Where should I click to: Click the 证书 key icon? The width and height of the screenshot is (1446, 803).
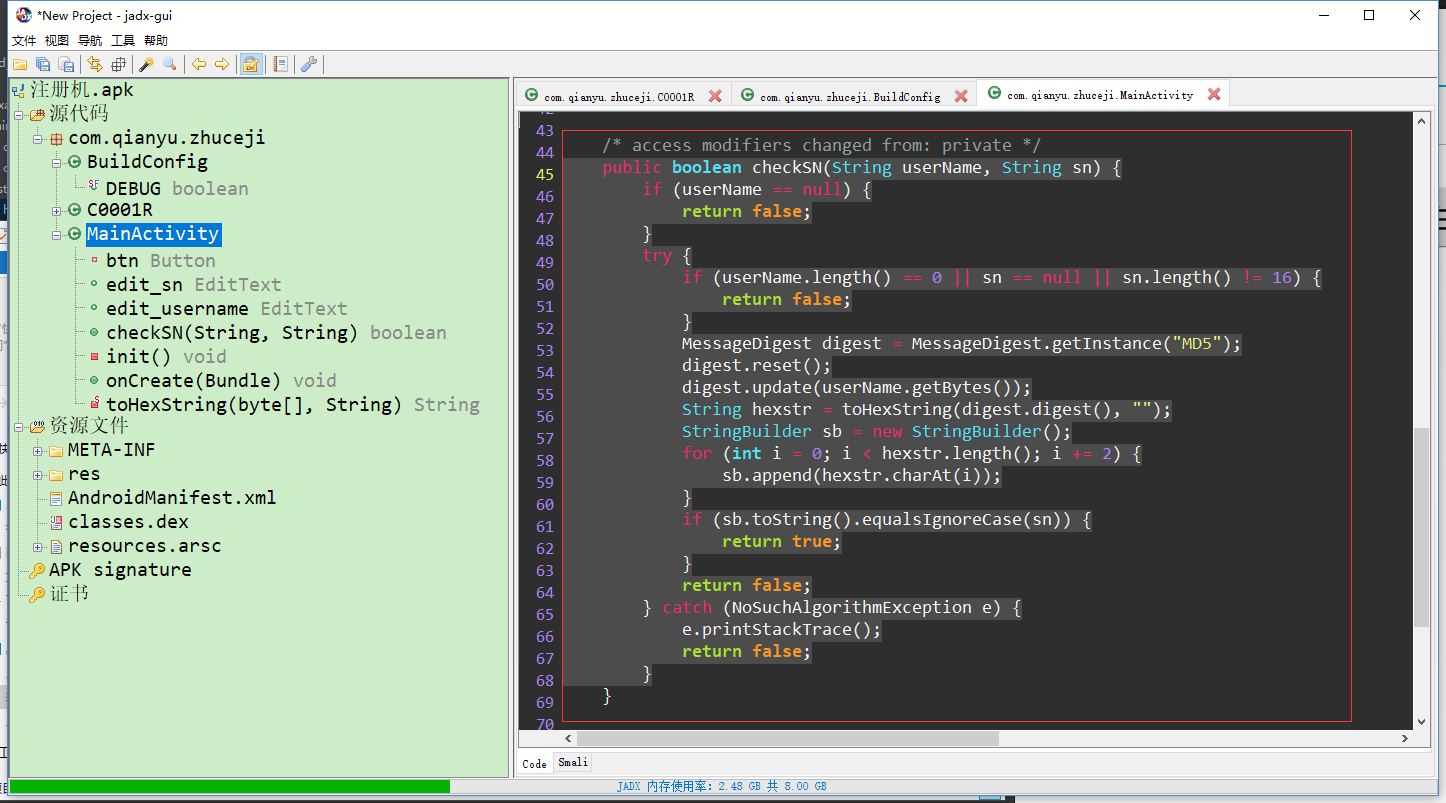click(x=37, y=594)
